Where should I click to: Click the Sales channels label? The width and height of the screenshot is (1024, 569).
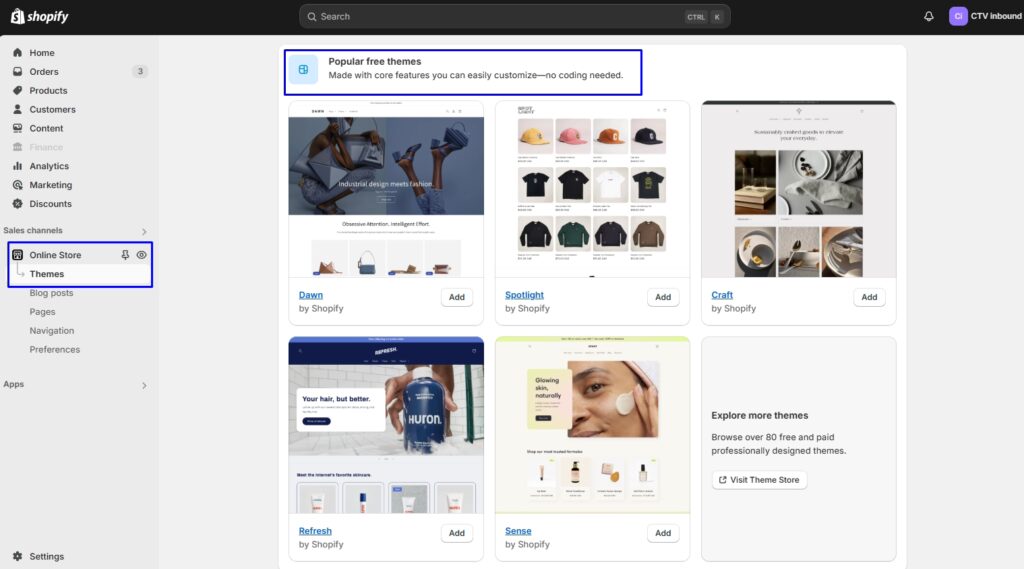click(x=33, y=230)
